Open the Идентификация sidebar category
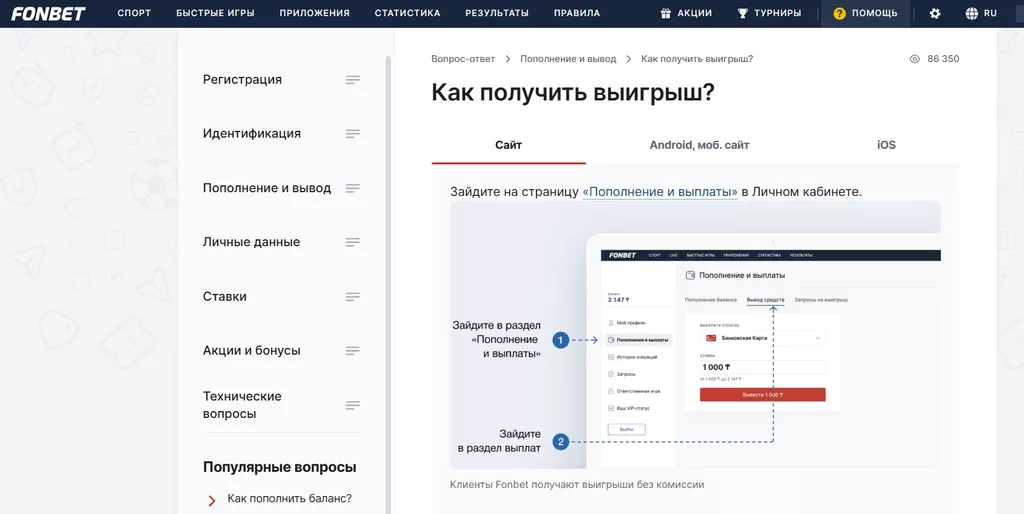The image size is (1024, 514). pos(251,134)
